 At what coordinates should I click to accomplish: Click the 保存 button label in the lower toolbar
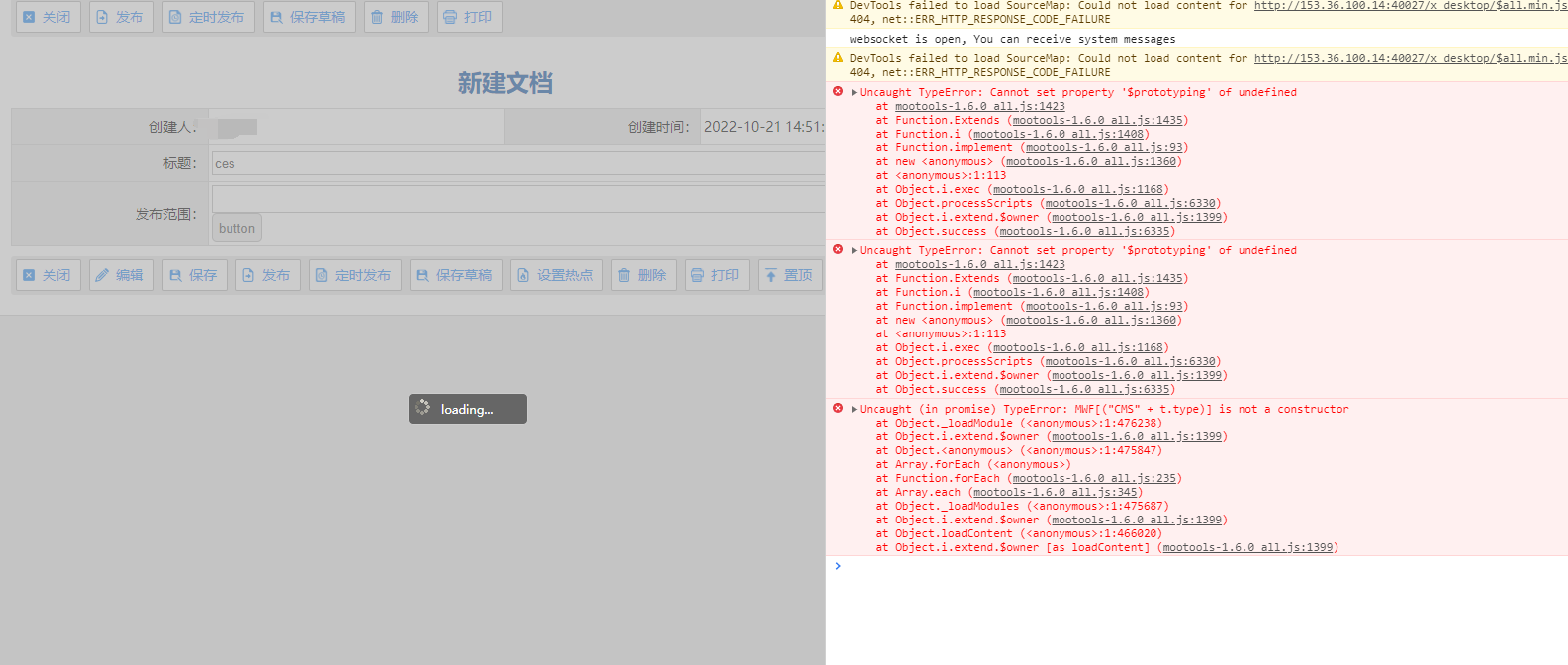tap(203, 275)
